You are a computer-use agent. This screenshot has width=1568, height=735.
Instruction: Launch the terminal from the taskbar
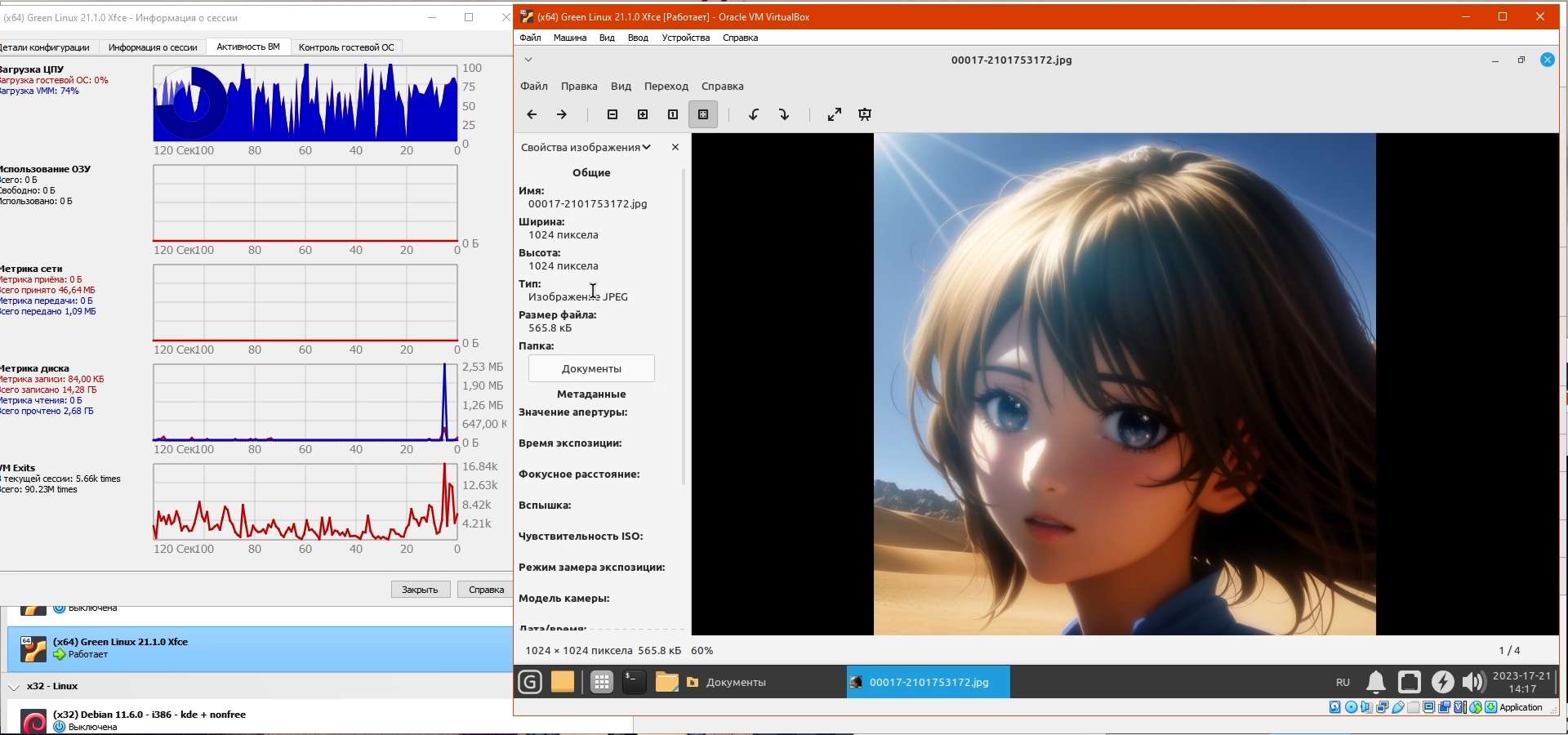click(635, 682)
